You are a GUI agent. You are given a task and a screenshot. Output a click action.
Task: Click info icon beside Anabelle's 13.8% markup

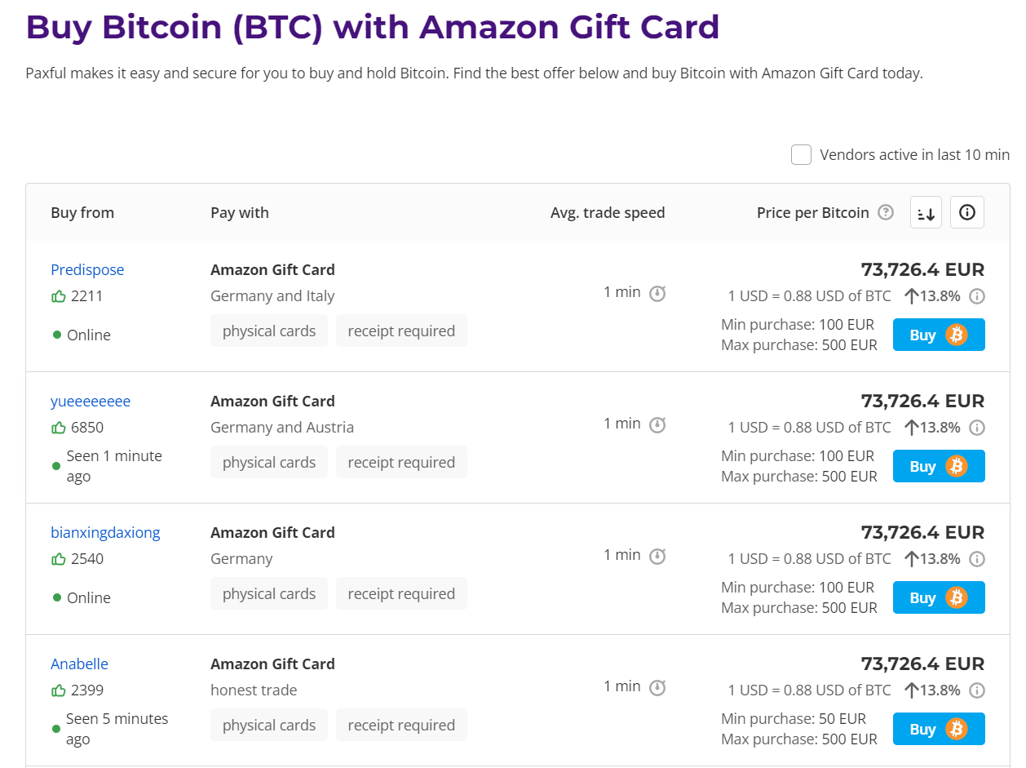(x=977, y=690)
